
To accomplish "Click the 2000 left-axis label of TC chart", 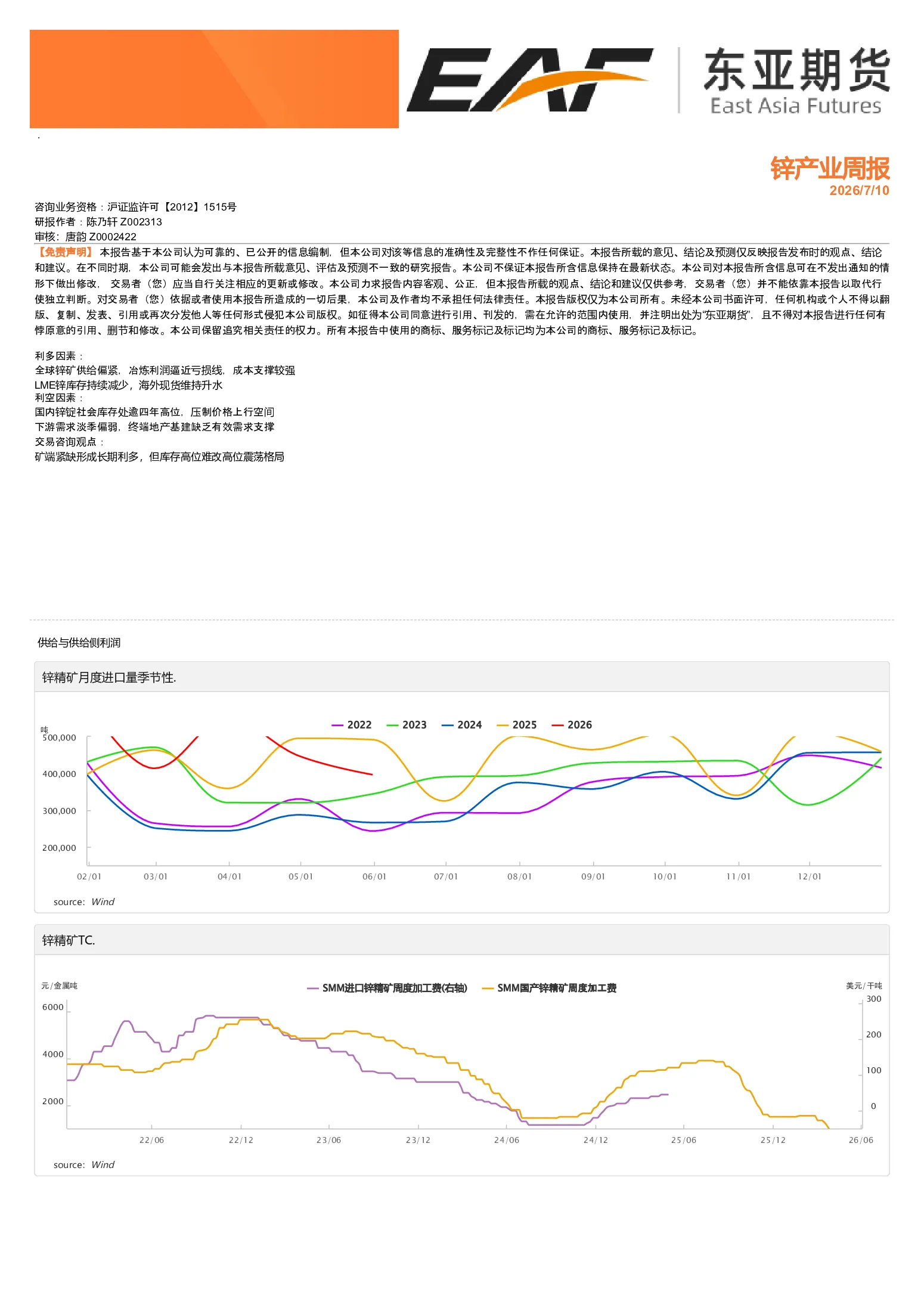I will 53,1101.
